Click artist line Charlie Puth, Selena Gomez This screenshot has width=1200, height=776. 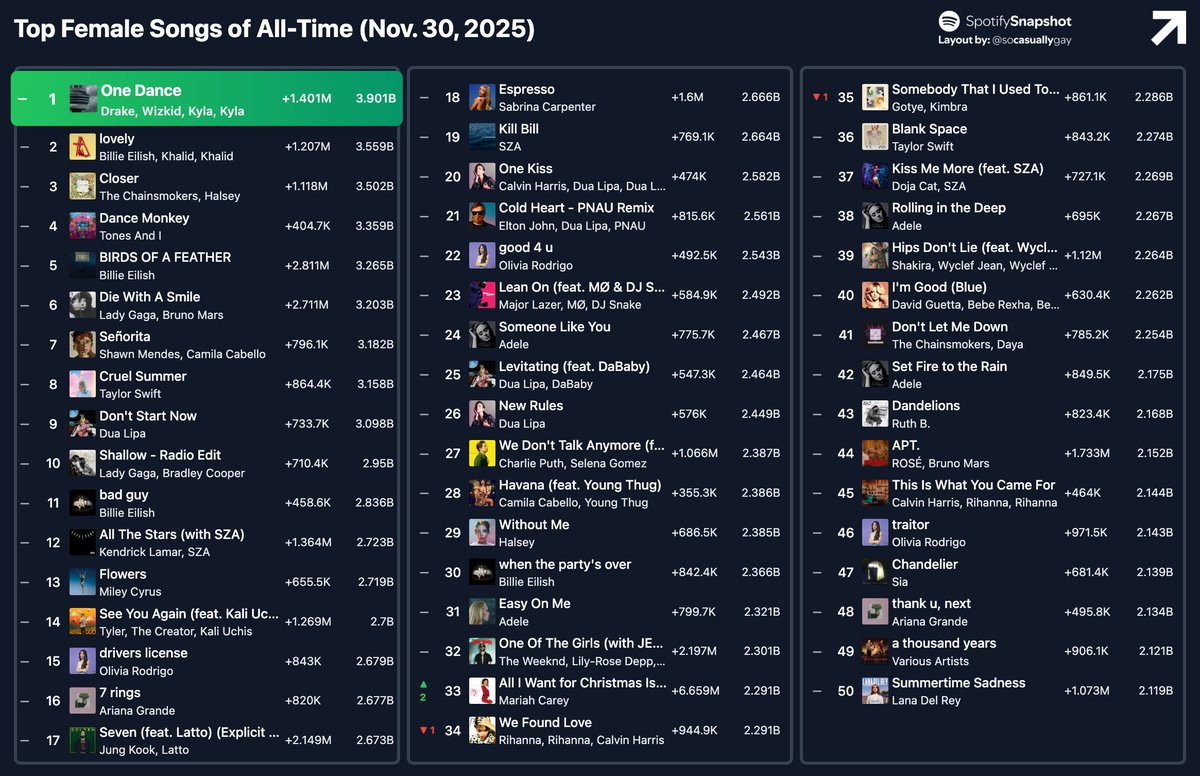572,463
